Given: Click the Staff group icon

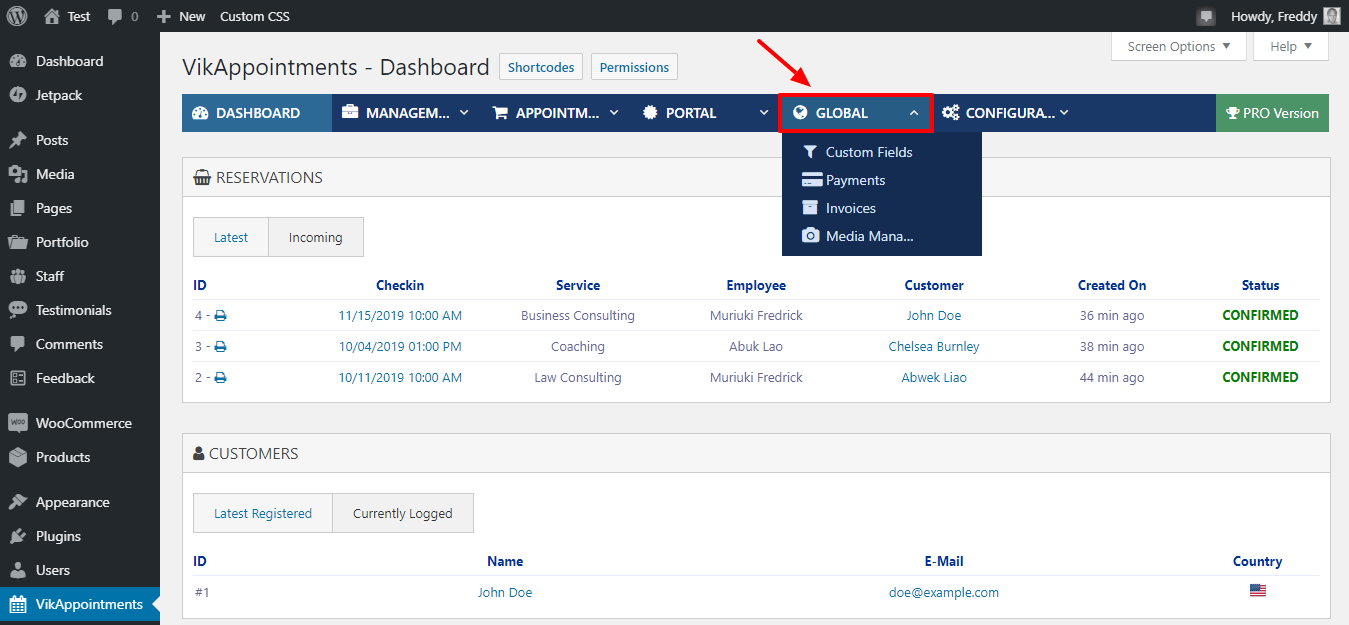Looking at the screenshot, I should 18,276.
